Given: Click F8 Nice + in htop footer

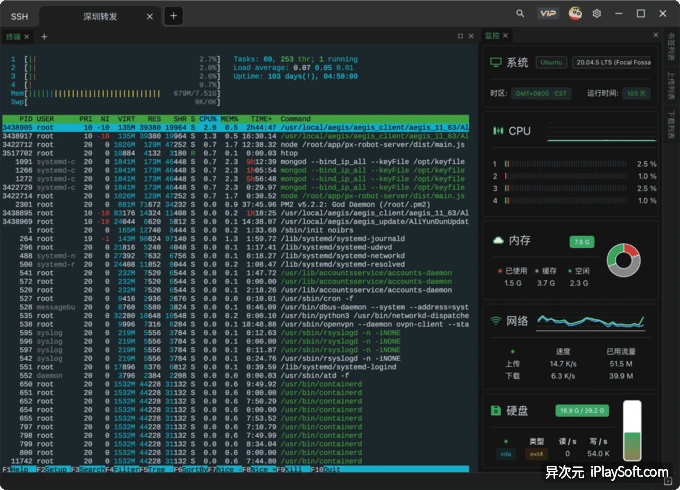Looking at the screenshot, I should pyautogui.click(x=259, y=470).
